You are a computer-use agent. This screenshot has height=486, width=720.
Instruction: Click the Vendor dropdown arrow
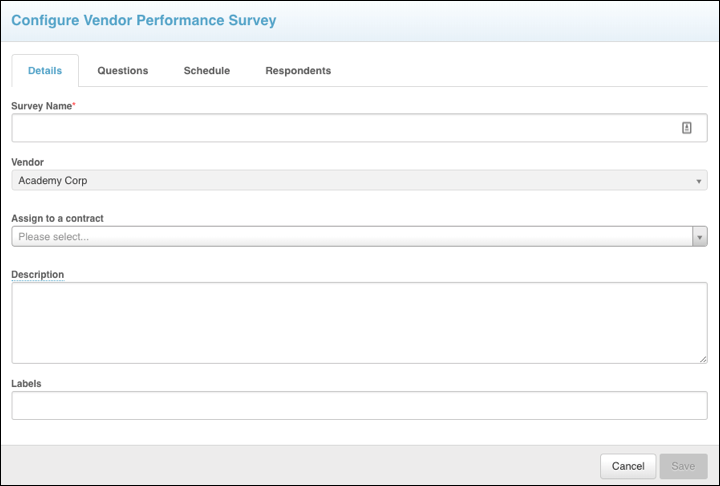pos(699,181)
